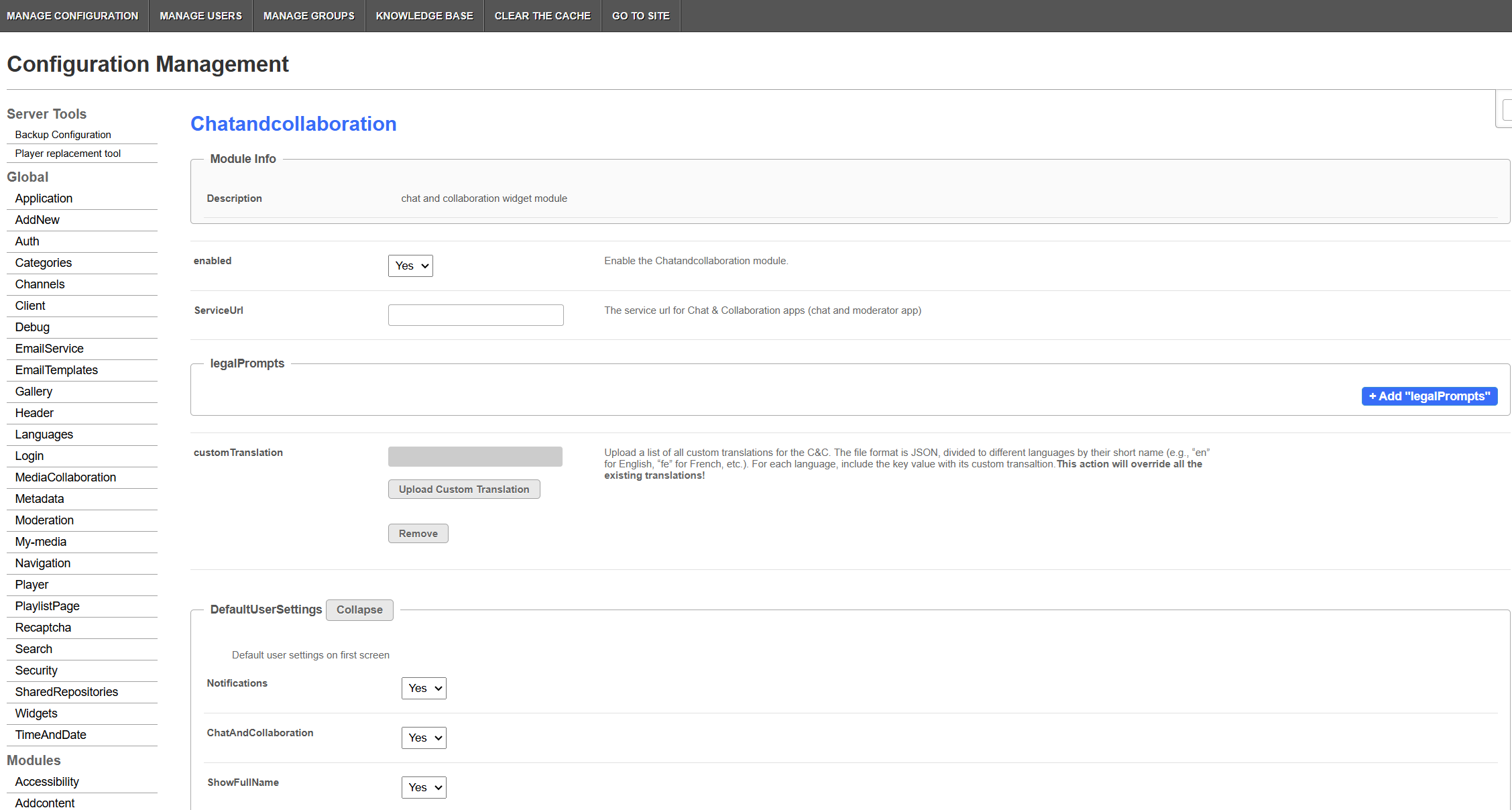This screenshot has width=1512, height=810.
Task: Click the ServiceUrl text field
Action: coord(475,315)
